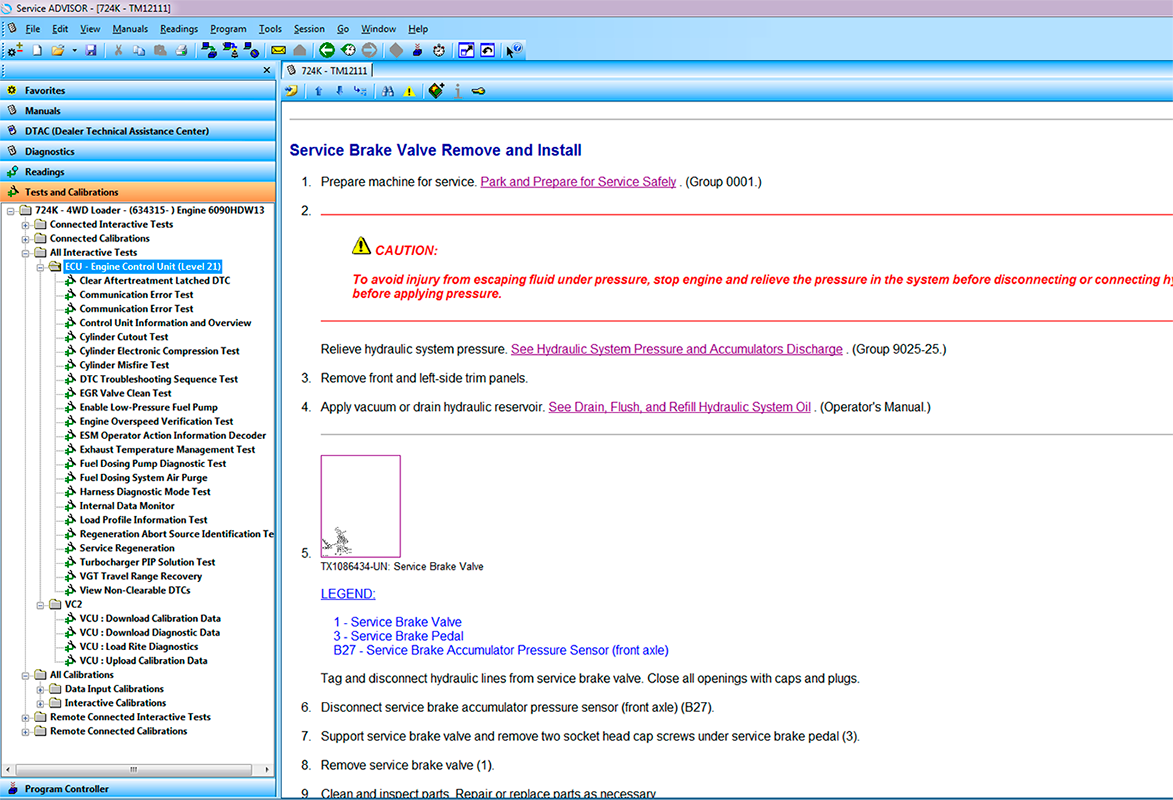Screen dimensions: 1173x800
Task: Open the Favorites panel
Action: pos(138,90)
